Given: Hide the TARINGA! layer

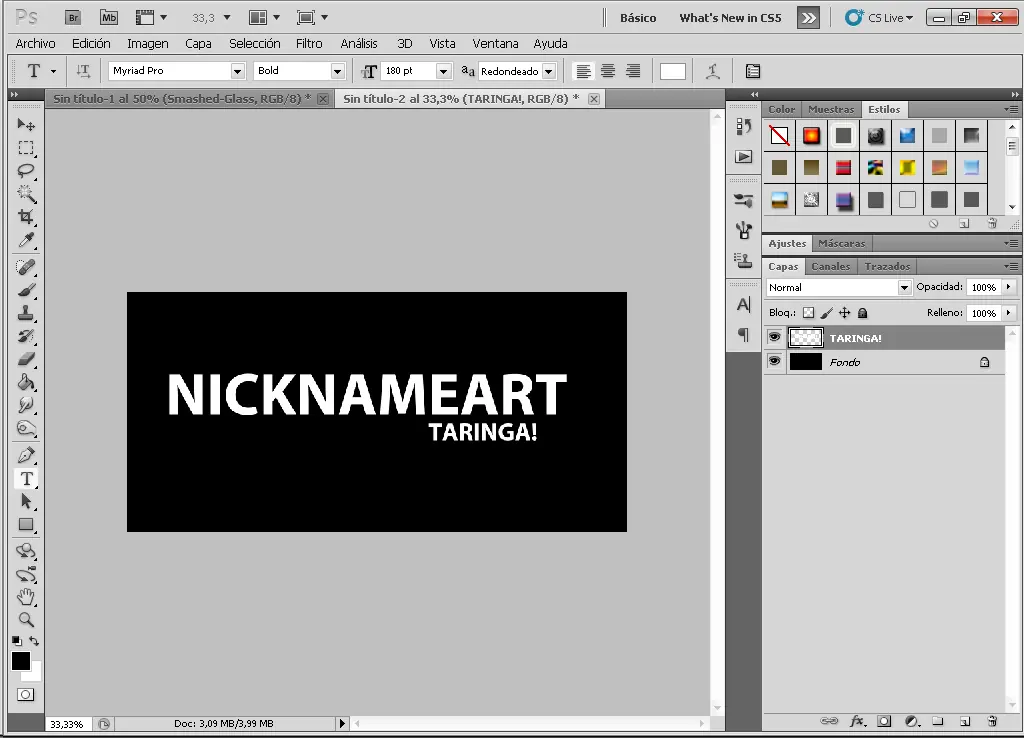Looking at the screenshot, I should point(775,337).
